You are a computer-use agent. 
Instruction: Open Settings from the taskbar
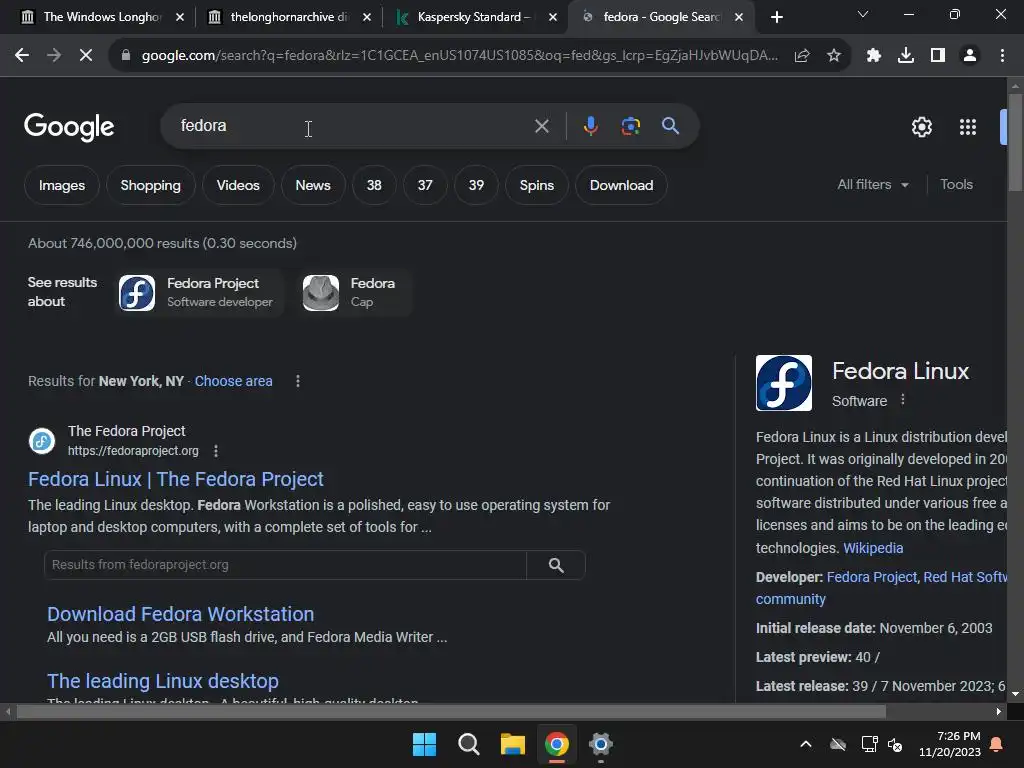coord(601,744)
